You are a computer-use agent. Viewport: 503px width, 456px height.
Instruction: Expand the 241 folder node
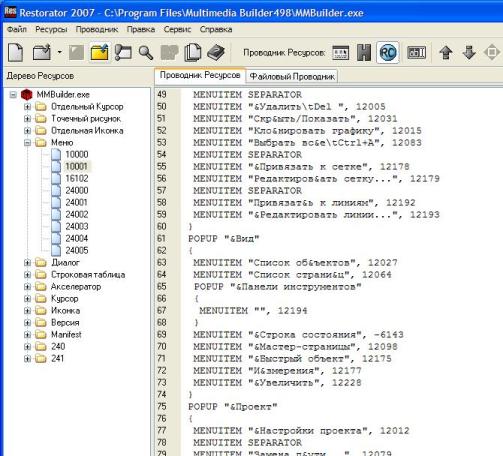tap(28, 359)
